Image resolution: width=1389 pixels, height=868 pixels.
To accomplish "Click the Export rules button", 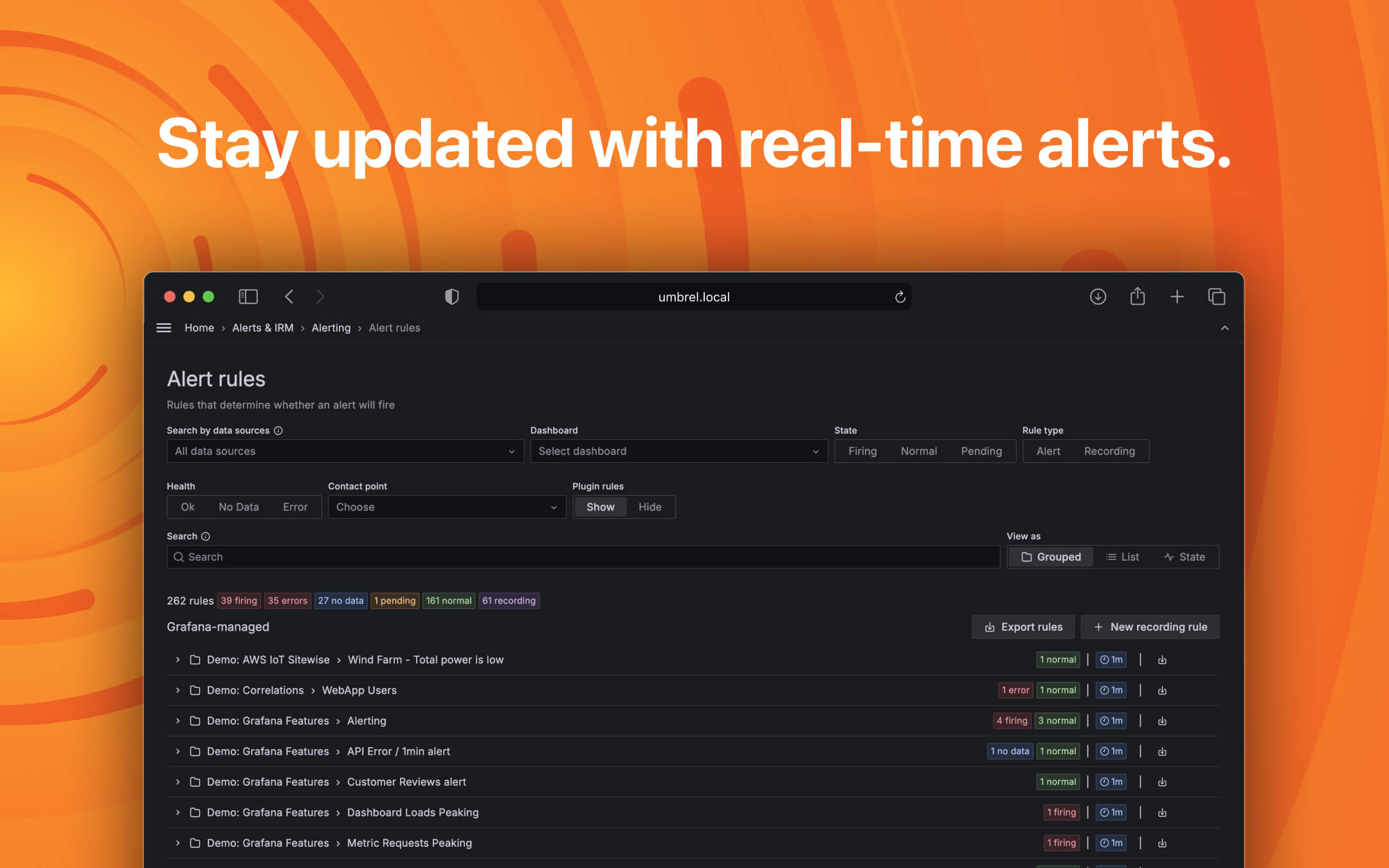I will (x=1022, y=627).
